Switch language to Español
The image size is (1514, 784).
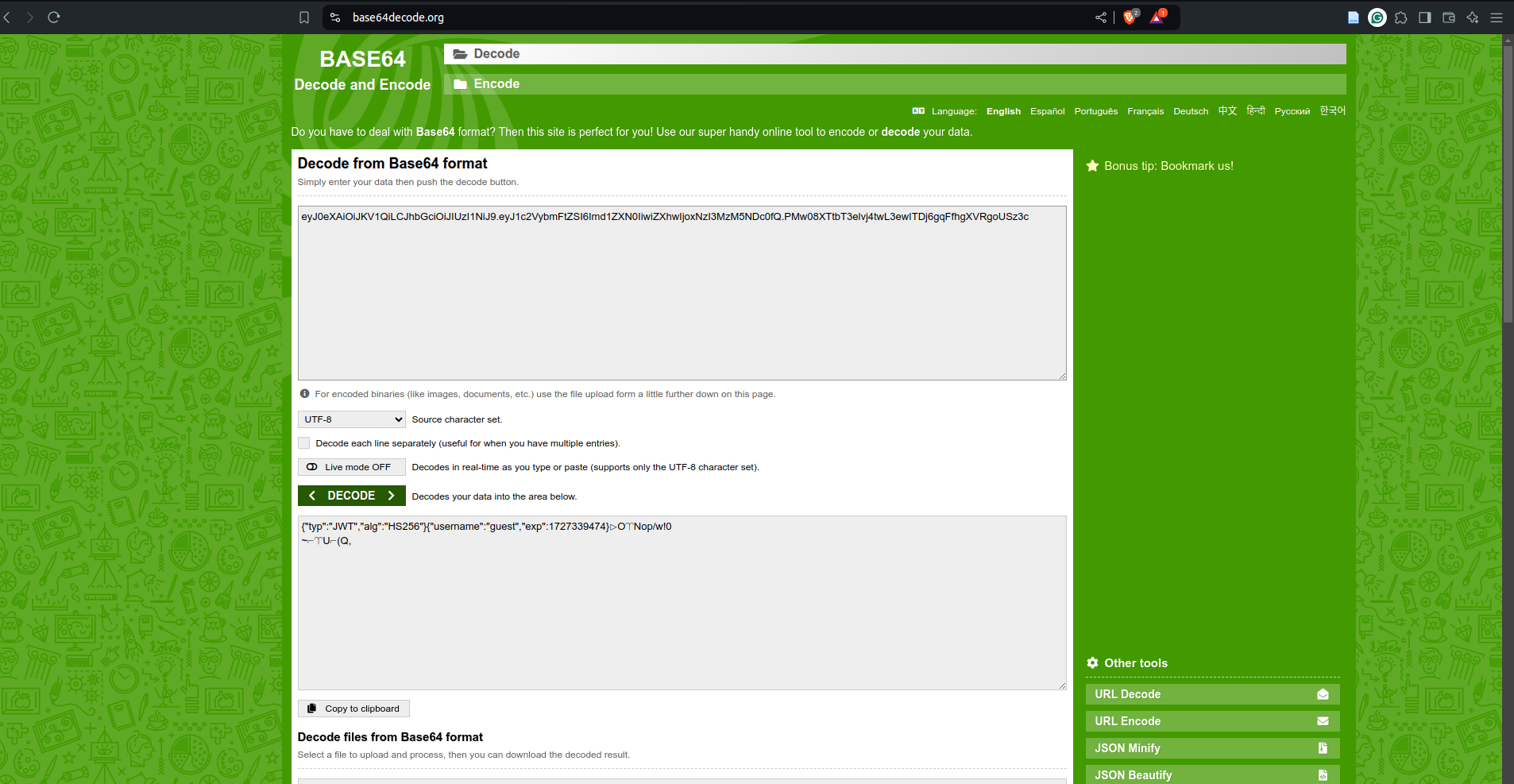pyautogui.click(x=1047, y=111)
